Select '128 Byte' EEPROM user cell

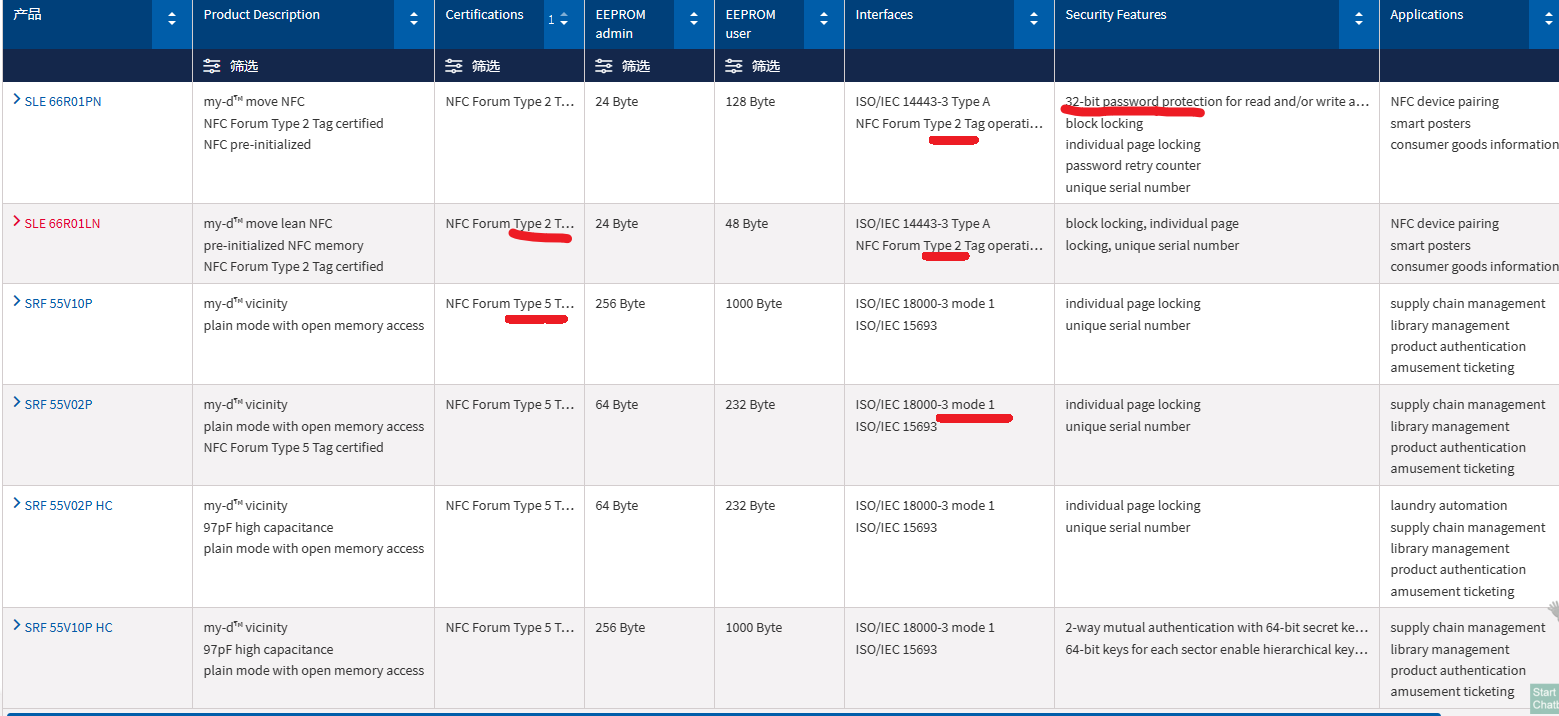pyautogui.click(x=750, y=102)
